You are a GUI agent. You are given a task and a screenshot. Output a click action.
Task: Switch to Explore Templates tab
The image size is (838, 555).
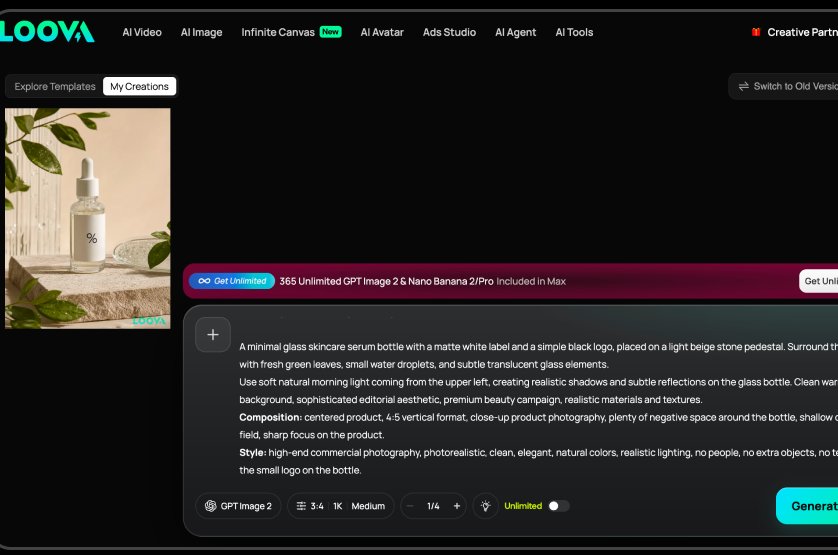55,86
